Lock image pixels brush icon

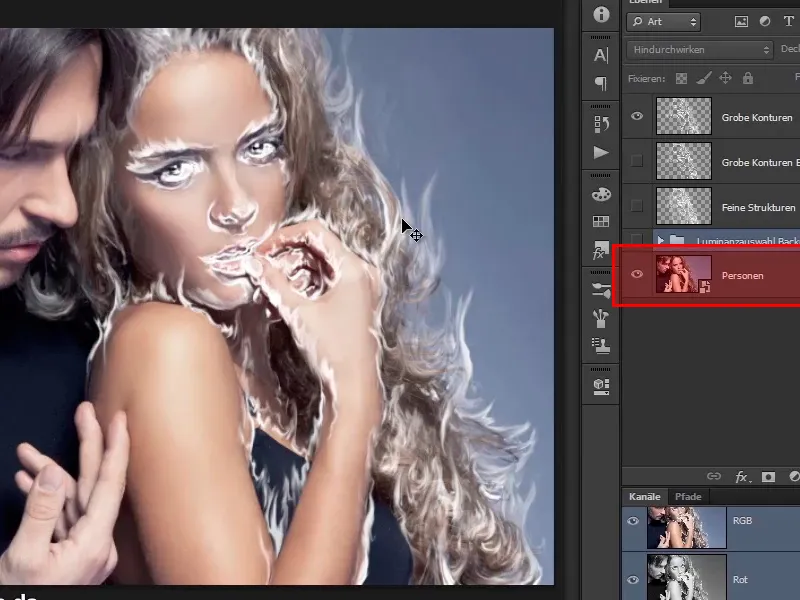[704, 79]
